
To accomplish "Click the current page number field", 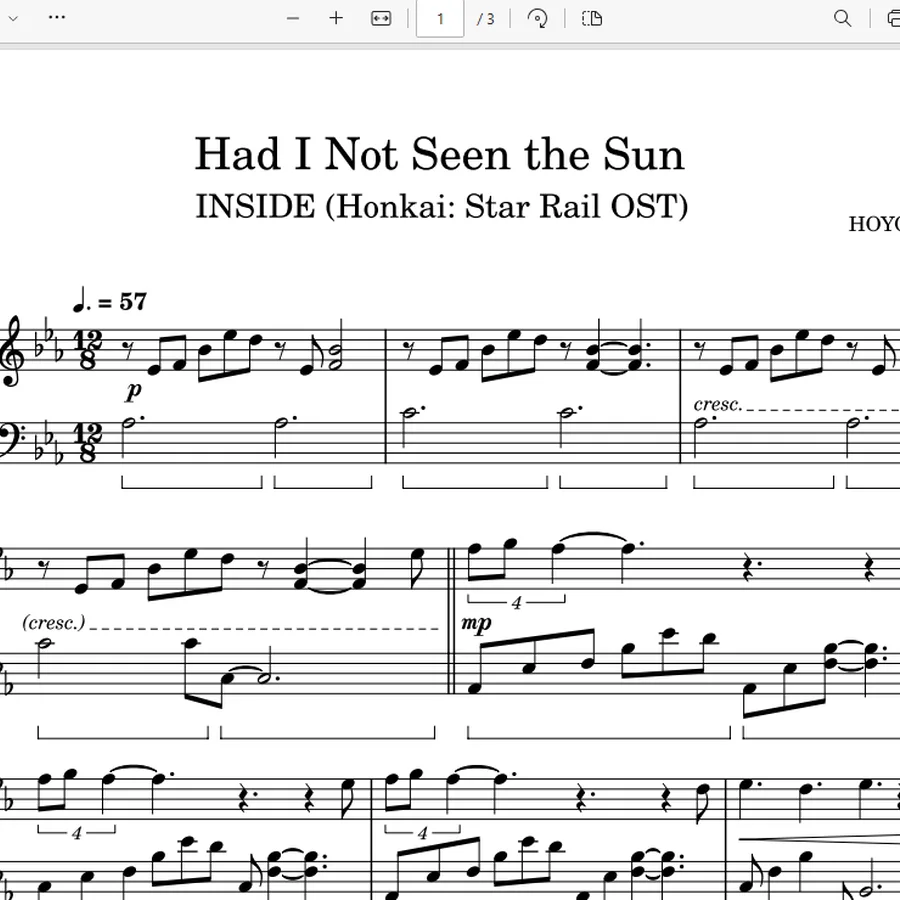I will [x=440, y=19].
